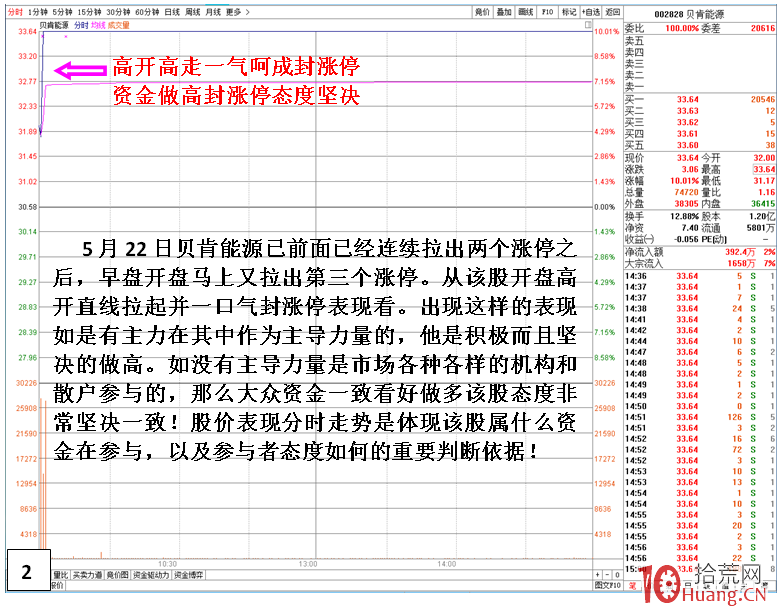Open the 资金博弈 indicator tab

click(x=188, y=575)
